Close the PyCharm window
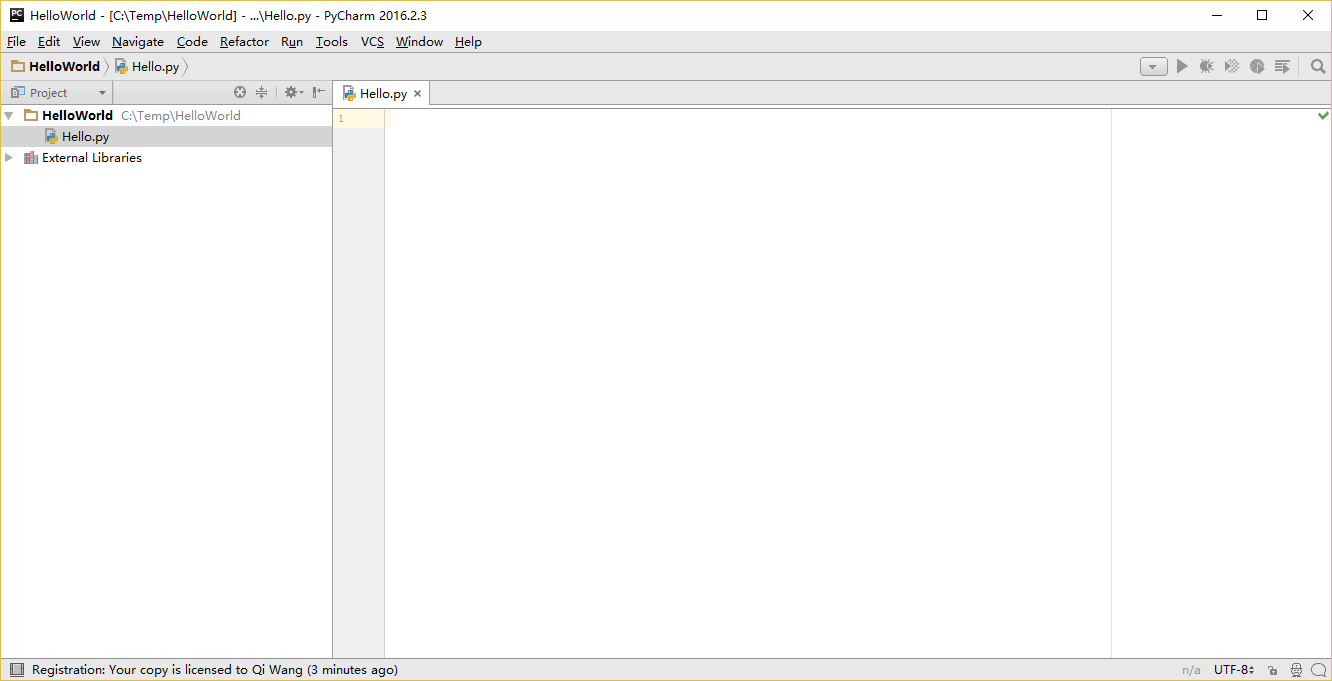Viewport: 1332px width, 681px height. point(1308,15)
